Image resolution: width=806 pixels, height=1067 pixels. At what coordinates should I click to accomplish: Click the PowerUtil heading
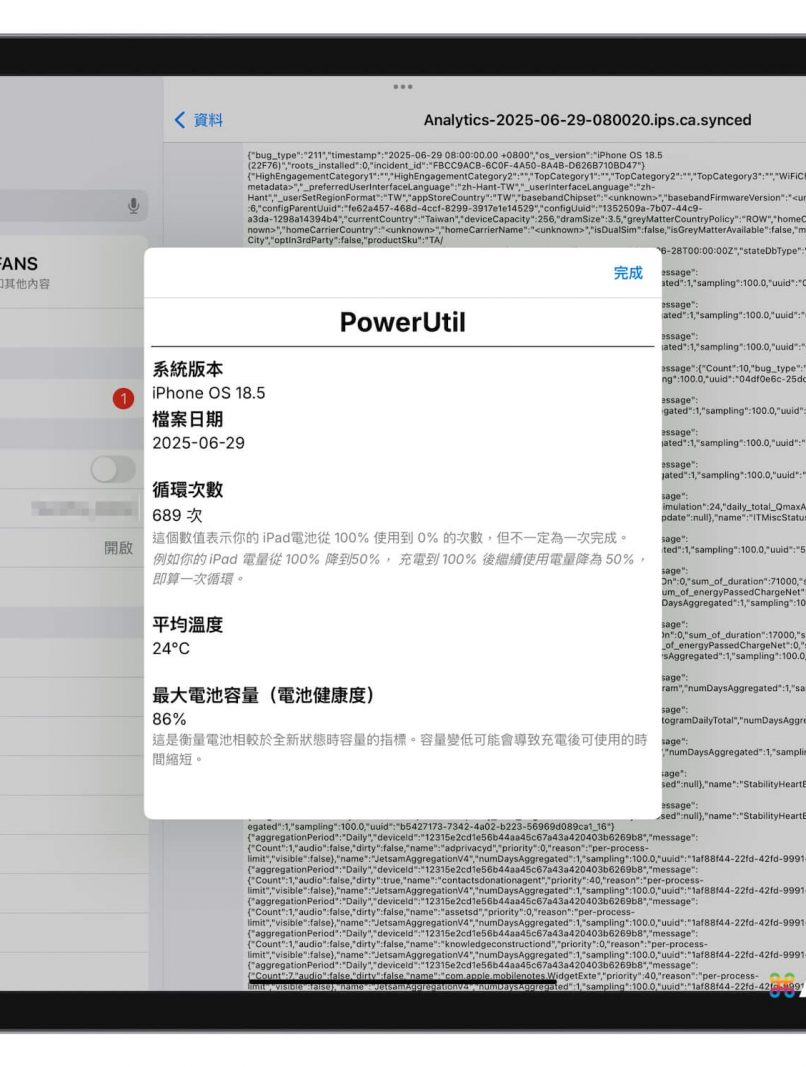pos(402,322)
